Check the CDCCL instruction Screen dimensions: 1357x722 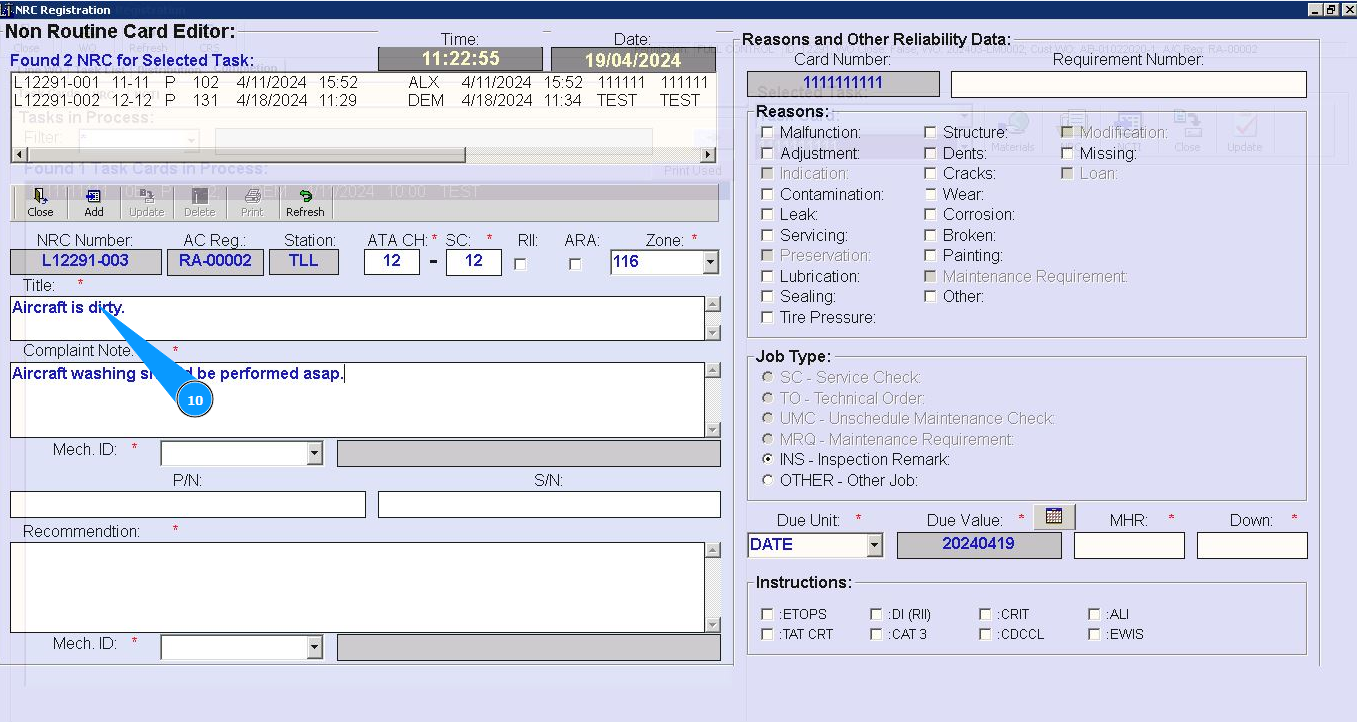(x=985, y=634)
